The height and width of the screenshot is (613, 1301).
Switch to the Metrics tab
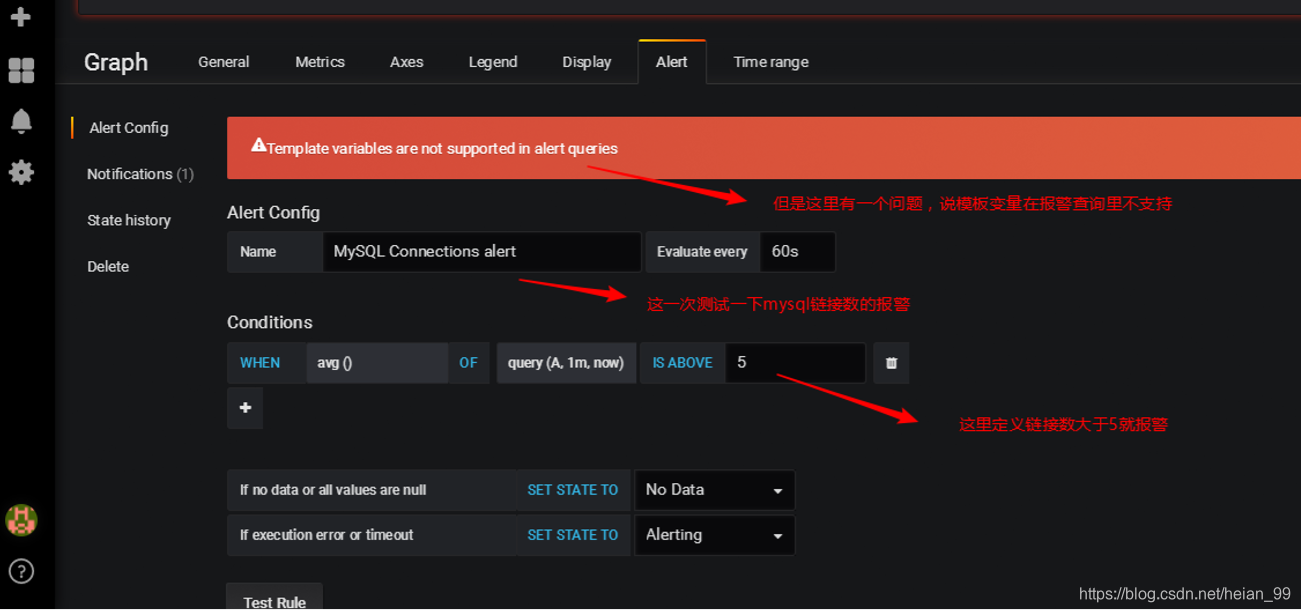click(x=320, y=62)
